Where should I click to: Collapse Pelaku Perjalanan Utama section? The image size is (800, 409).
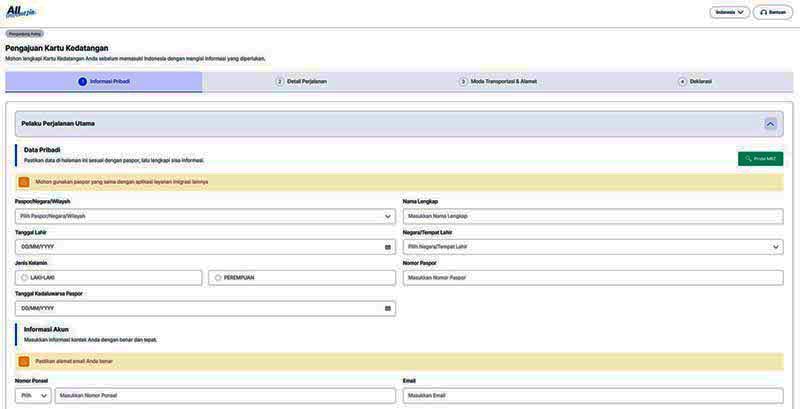(x=770, y=124)
